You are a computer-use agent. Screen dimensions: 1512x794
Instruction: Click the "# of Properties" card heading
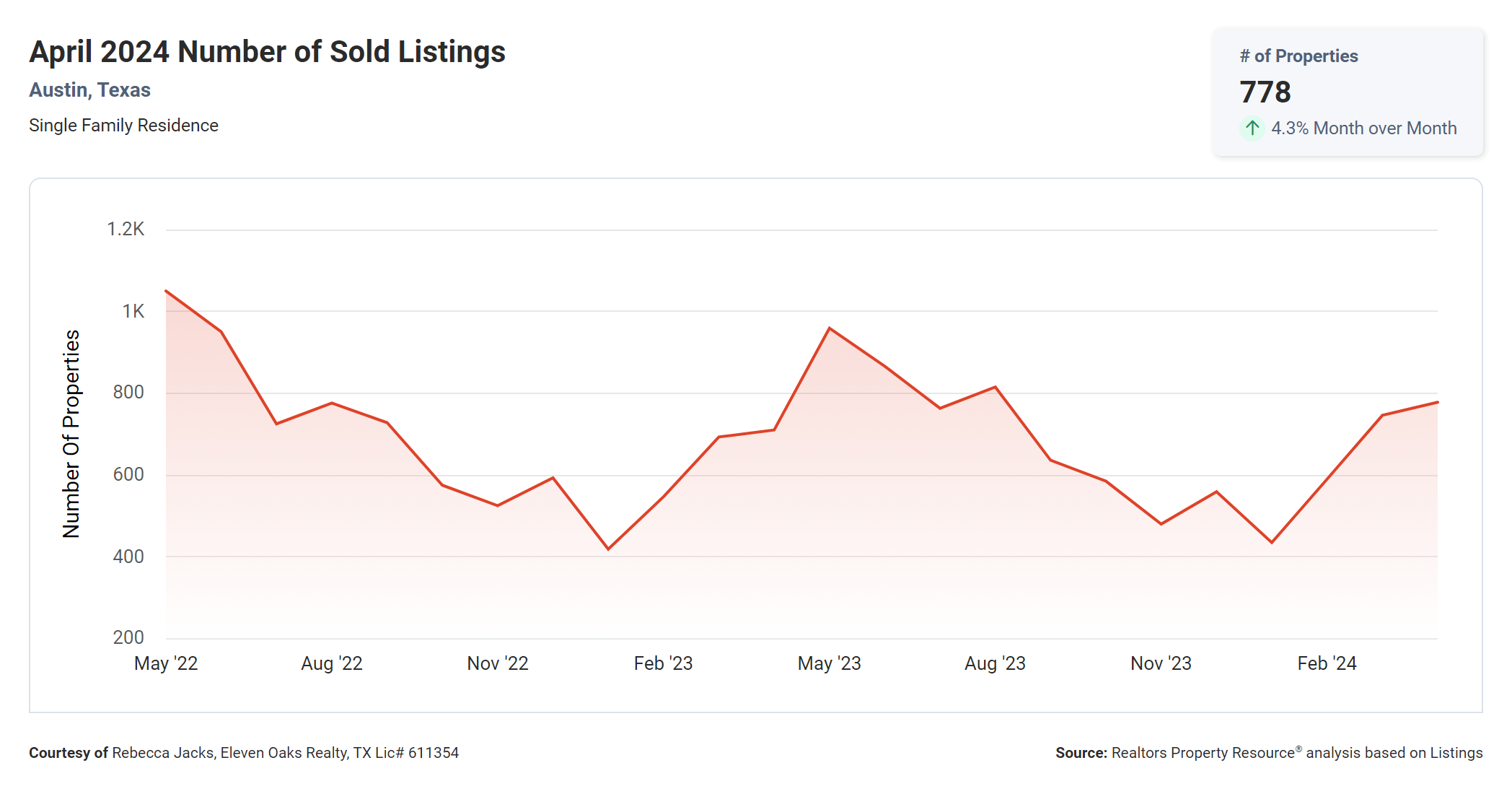coord(1298,56)
